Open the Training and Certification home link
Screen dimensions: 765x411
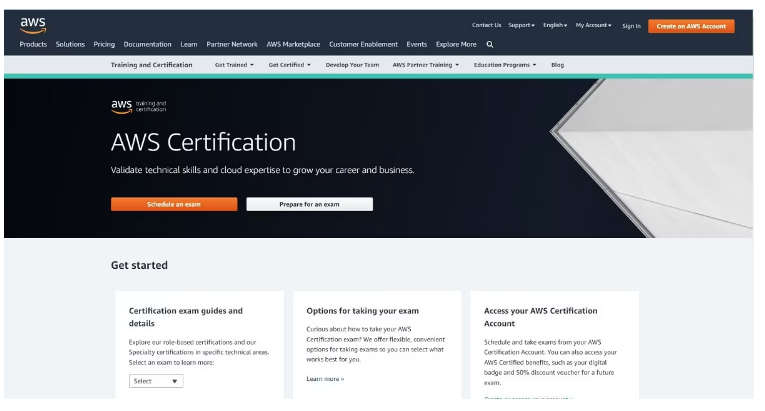click(151, 65)
